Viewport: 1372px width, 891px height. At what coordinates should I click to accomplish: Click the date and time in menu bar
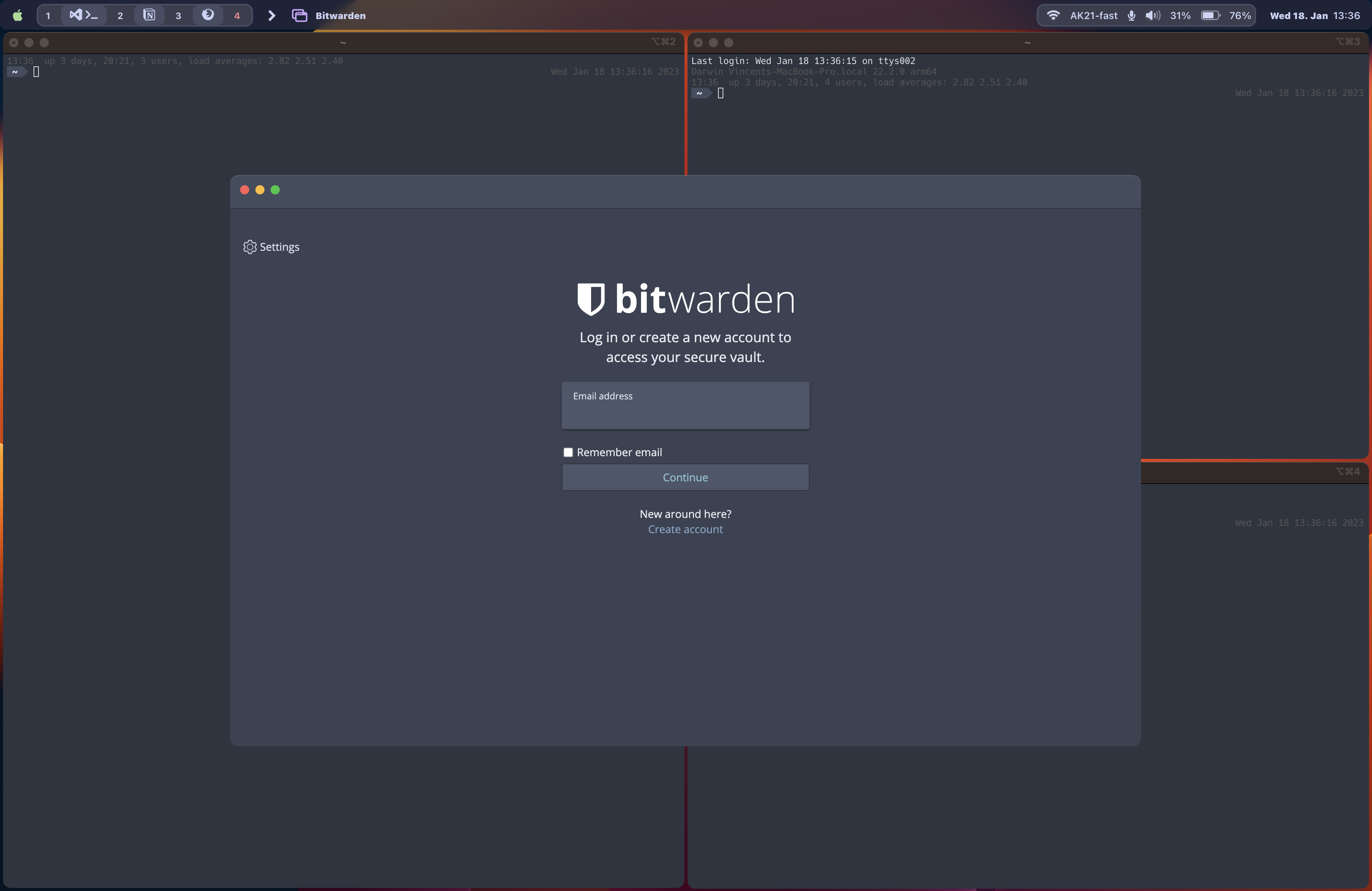click(x=1314, y=16)
